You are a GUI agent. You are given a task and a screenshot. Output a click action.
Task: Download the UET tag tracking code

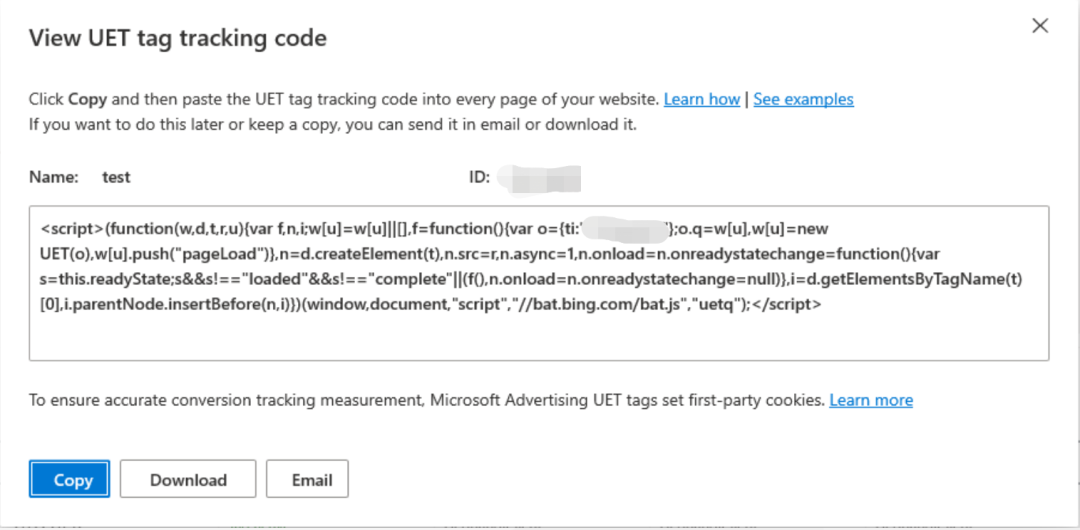(x=188, y=479)
